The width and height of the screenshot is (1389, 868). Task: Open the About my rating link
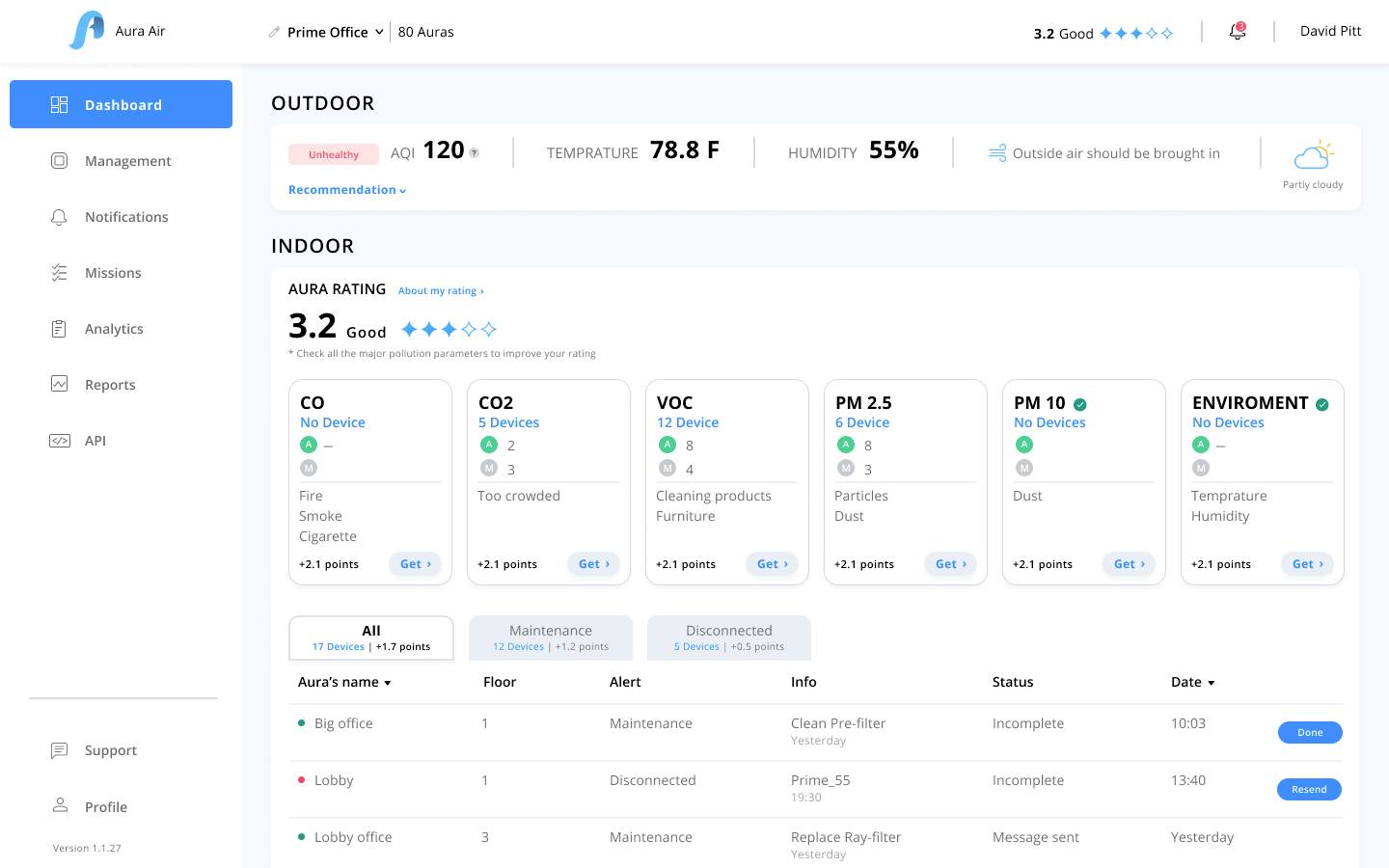[x=441, y=290]
